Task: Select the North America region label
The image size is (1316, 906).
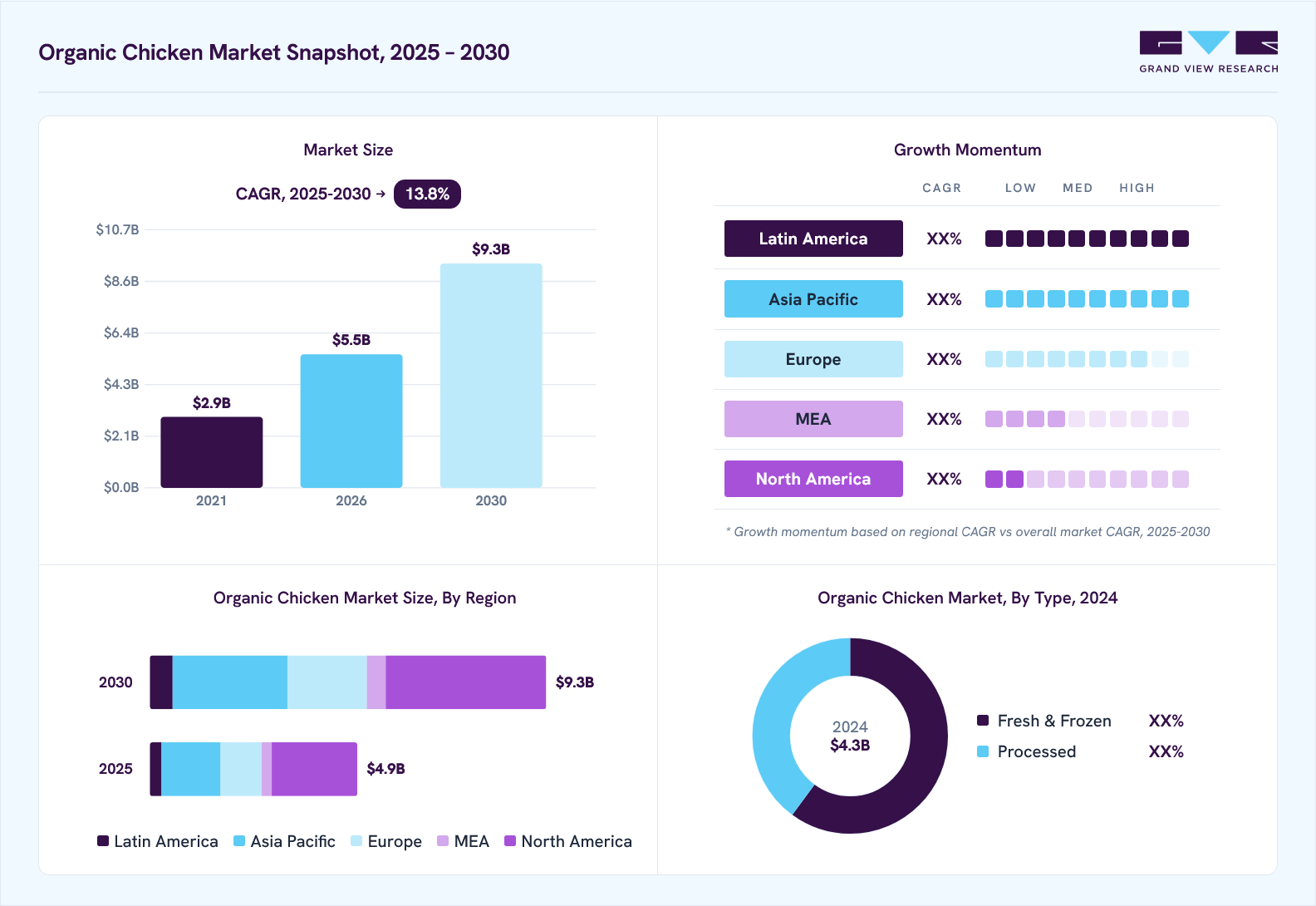Action: click(x=813, y=479)
